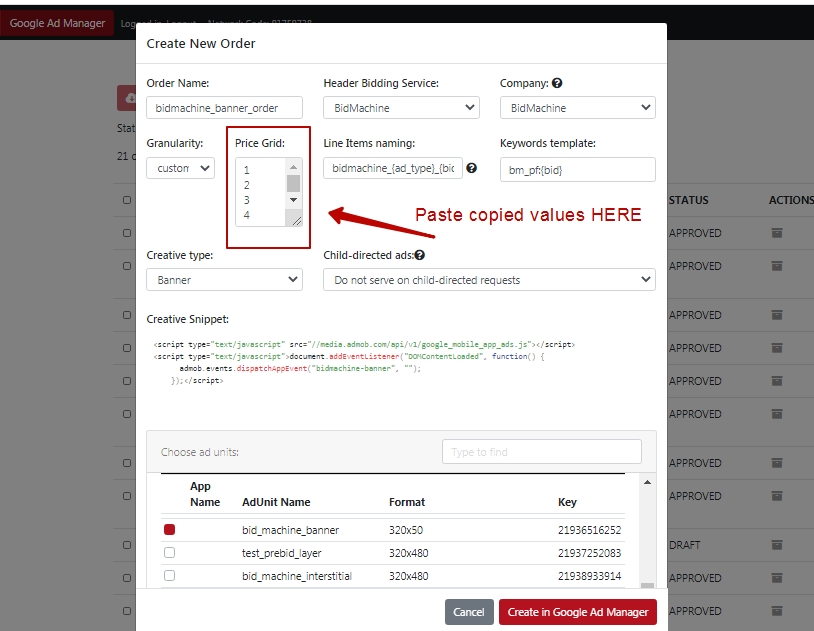Click bid_machine_banner ad unit name

[290, 530]
